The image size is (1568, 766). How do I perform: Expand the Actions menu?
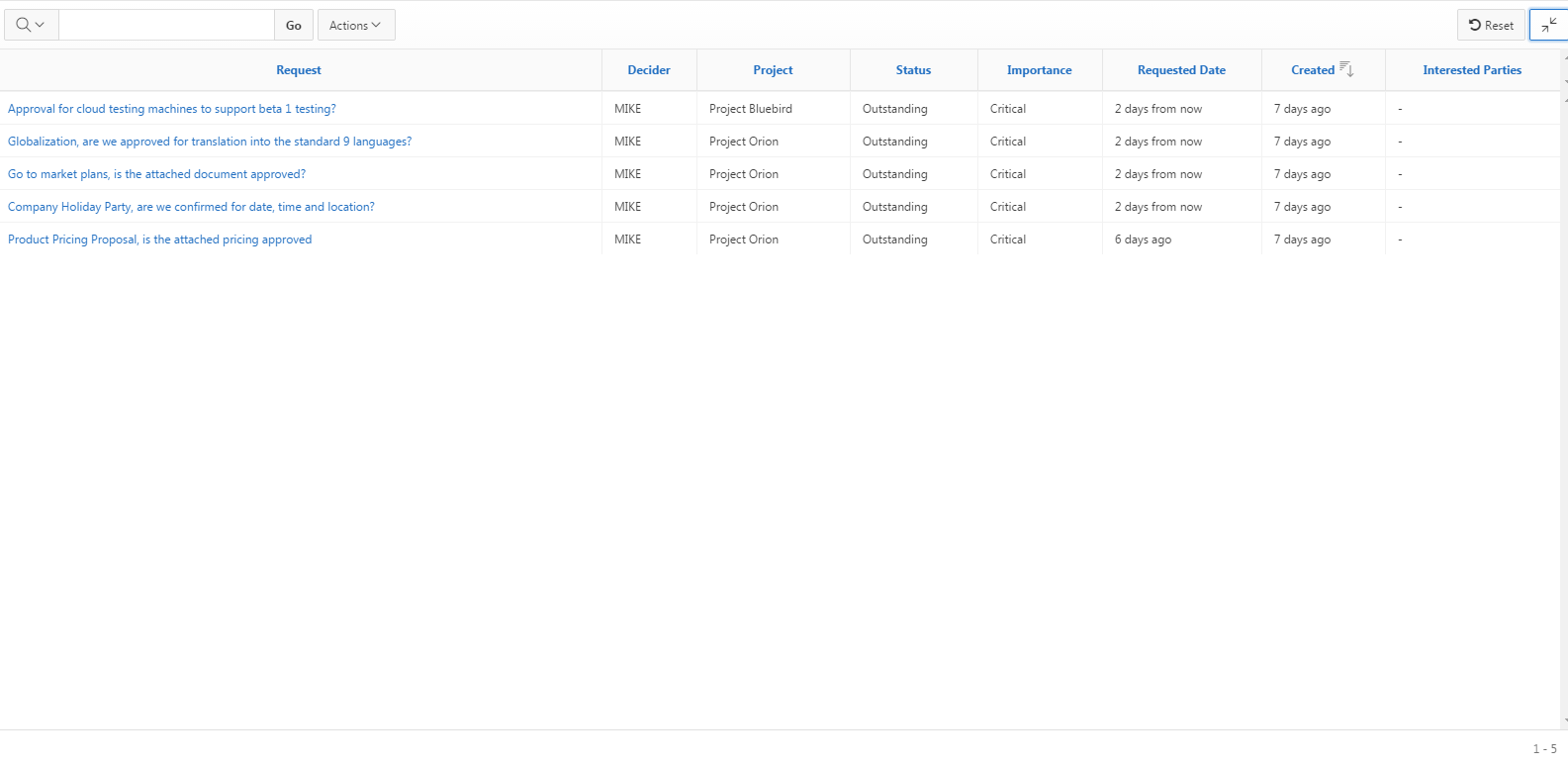click(355, 25)
